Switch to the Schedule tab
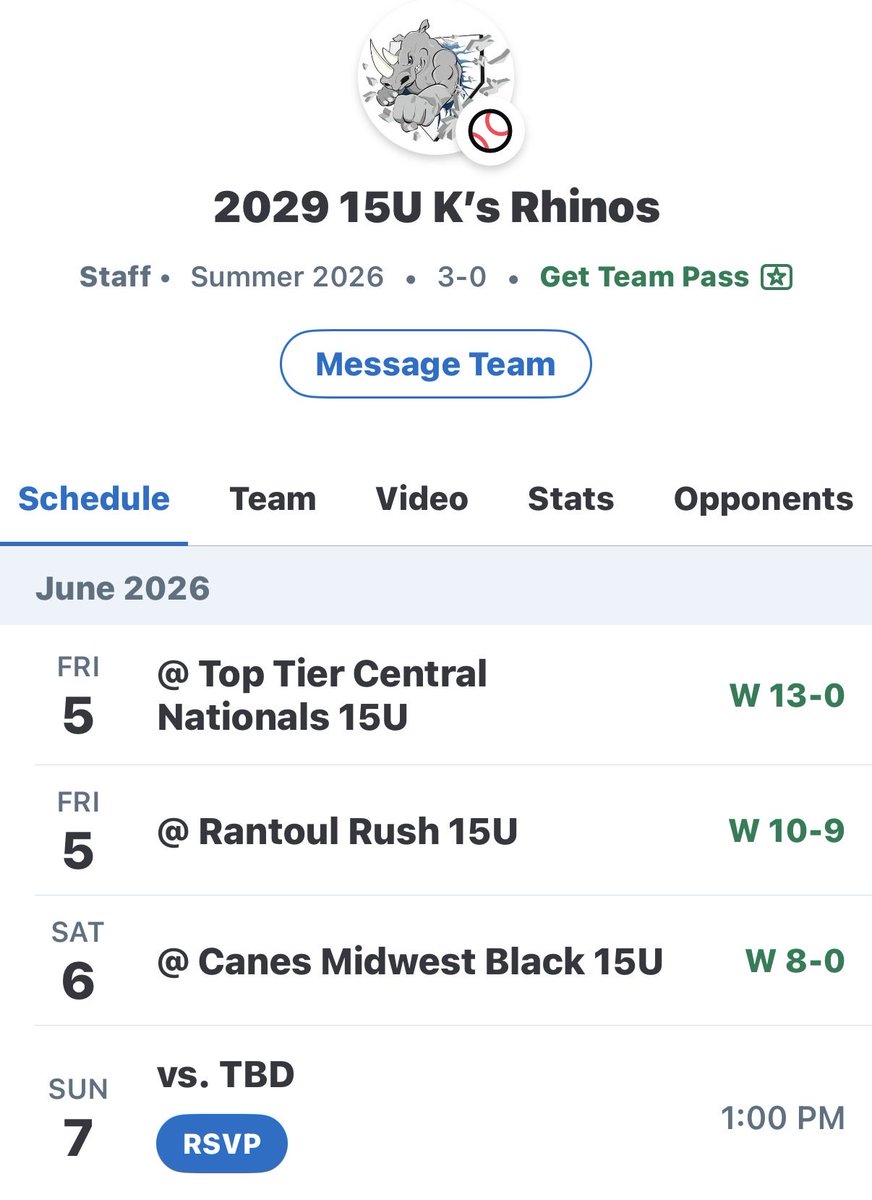Viewport: 872px width, 1200px height. (x=94, y=499)
